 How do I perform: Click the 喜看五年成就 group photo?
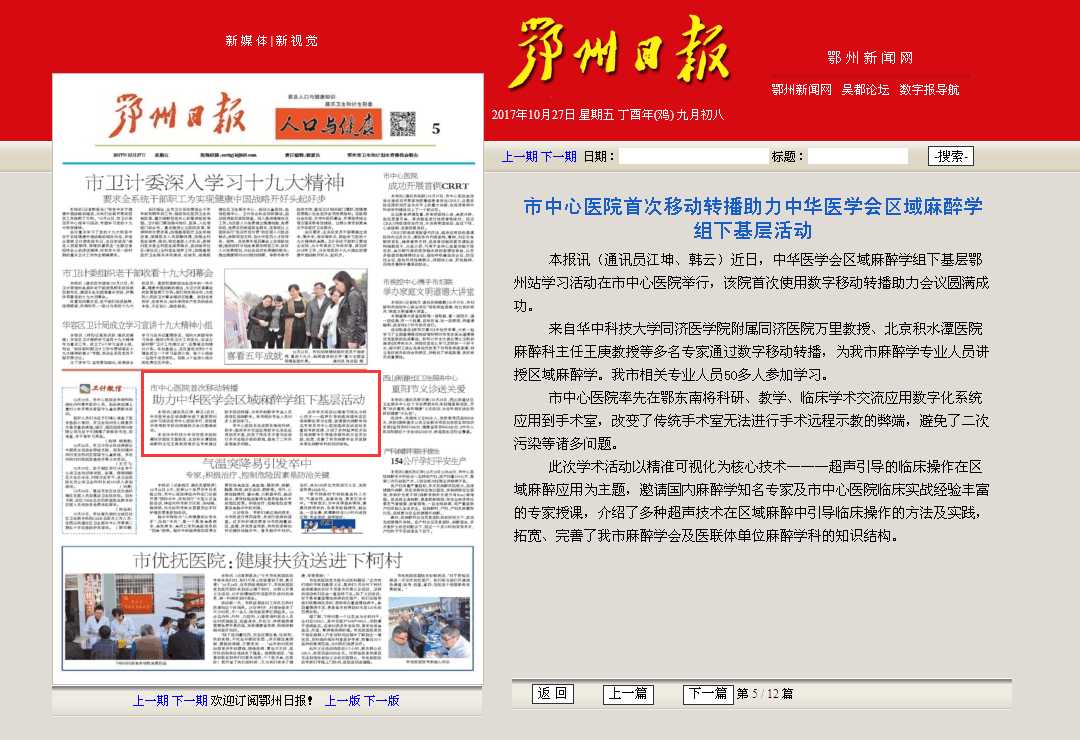pyautogui.click(x=295, y=310)
